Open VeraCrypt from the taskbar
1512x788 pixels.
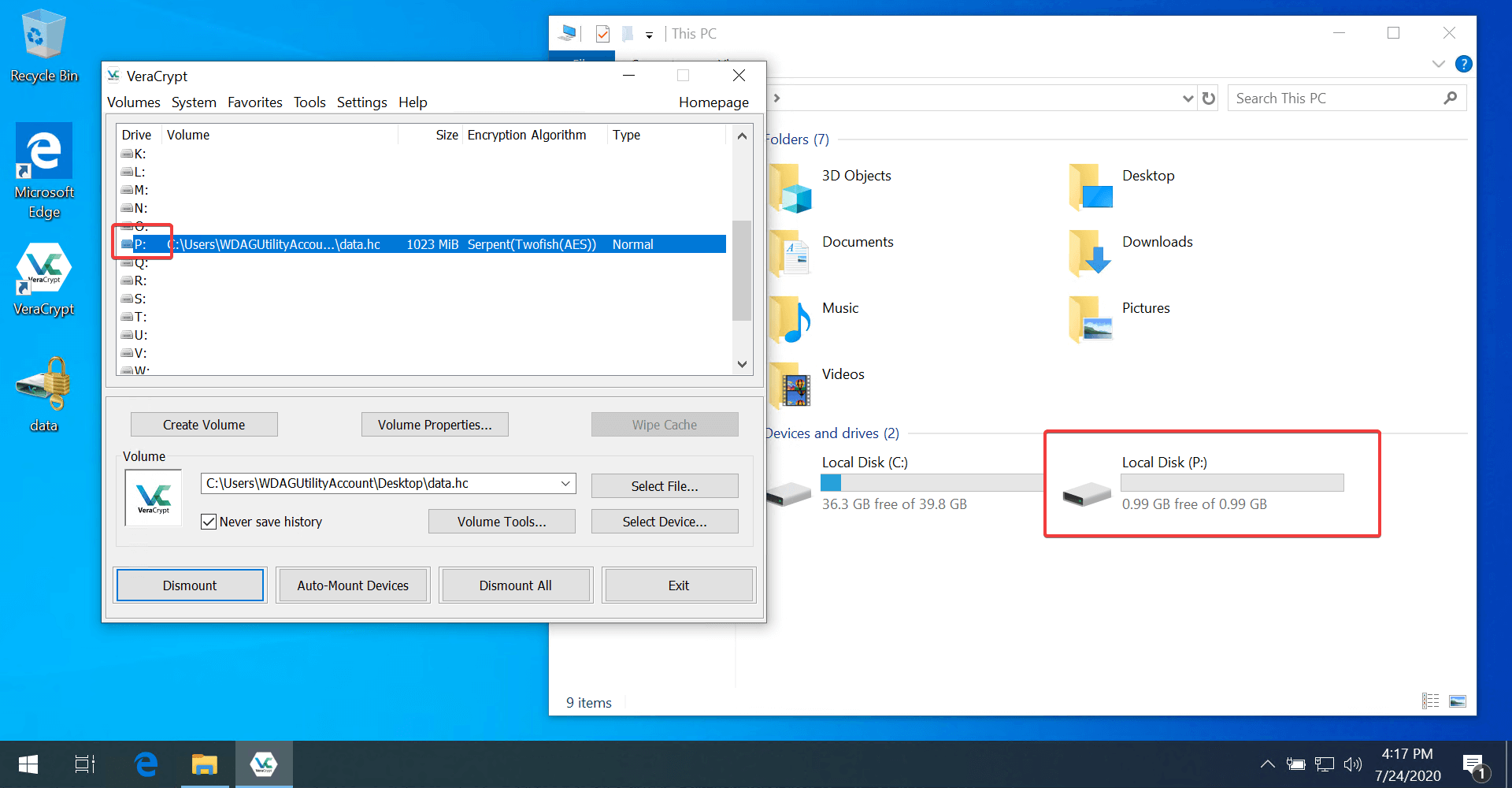[264, 764]
